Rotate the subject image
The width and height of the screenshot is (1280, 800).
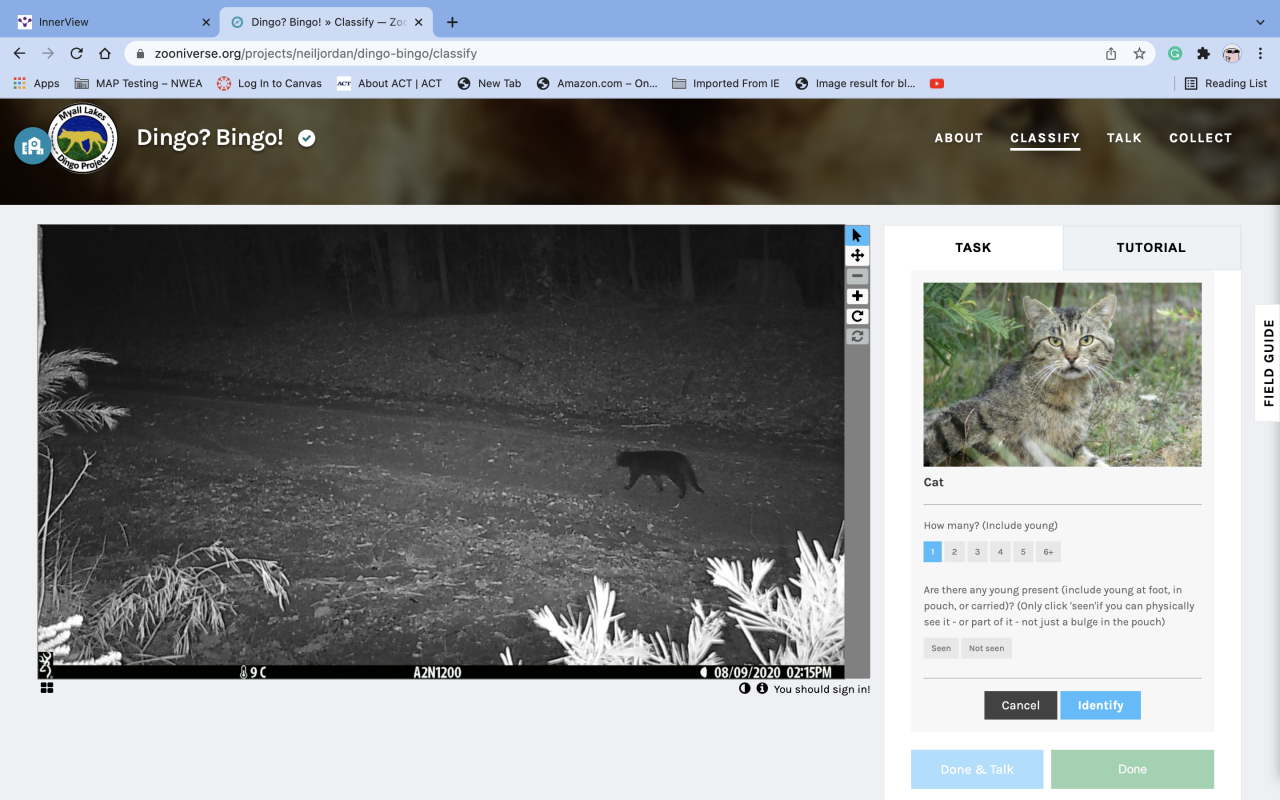(x=857, y=316)
